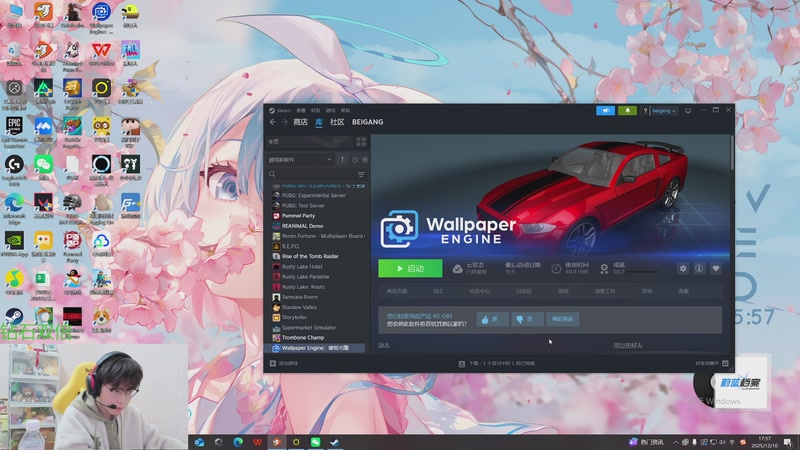The image size is (800, 450).
Task: Click the 添加游戏 add game button
Action: (x=284, y=364)
